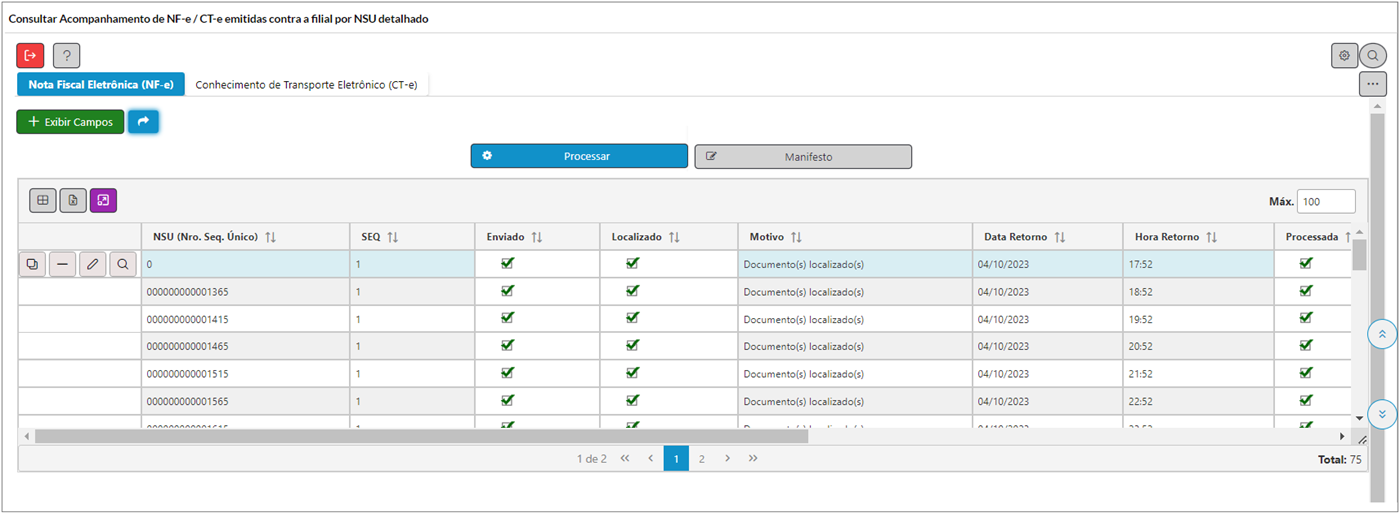Sort by NSU (Nro. Seq. Único) column arrows
1400x513 pixels.
pos(270,237)
